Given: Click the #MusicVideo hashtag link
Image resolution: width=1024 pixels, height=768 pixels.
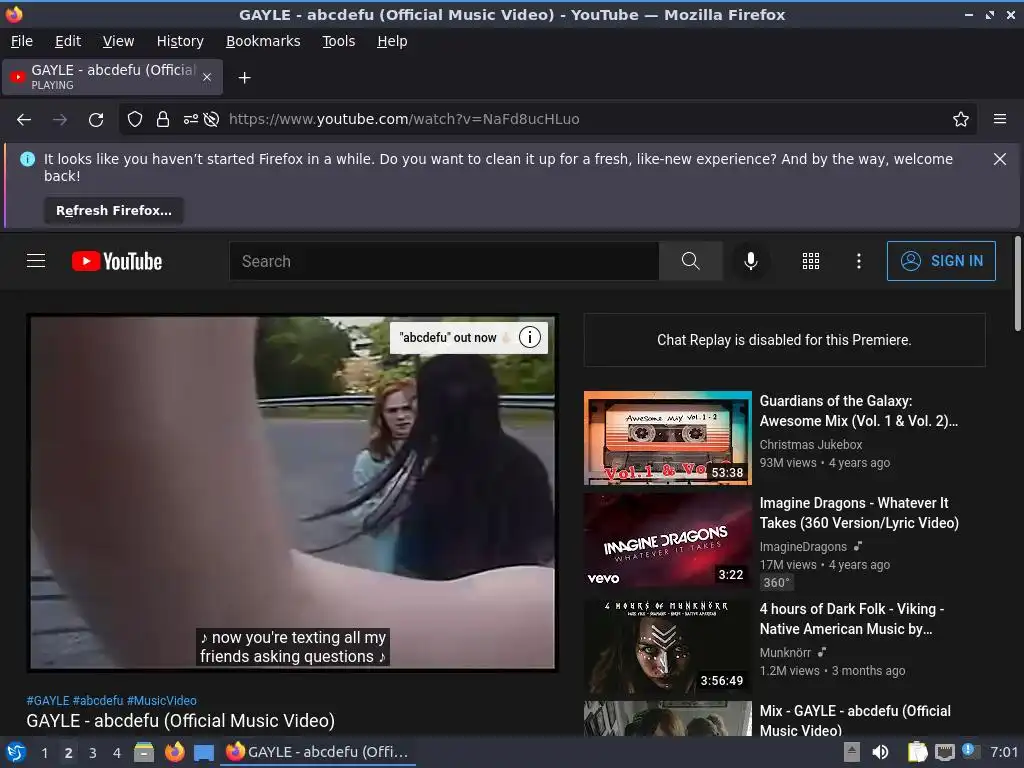Looking at the screenshot, I should tap(161, 700).
